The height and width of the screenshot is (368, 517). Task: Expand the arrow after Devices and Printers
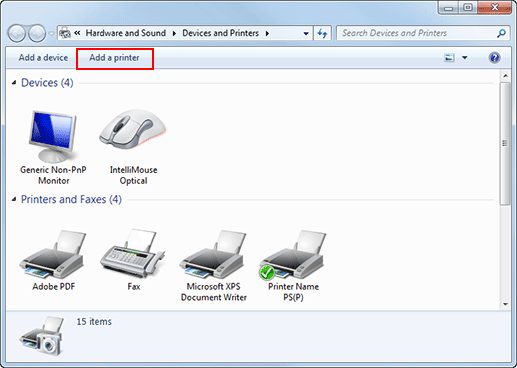[267, 33]
